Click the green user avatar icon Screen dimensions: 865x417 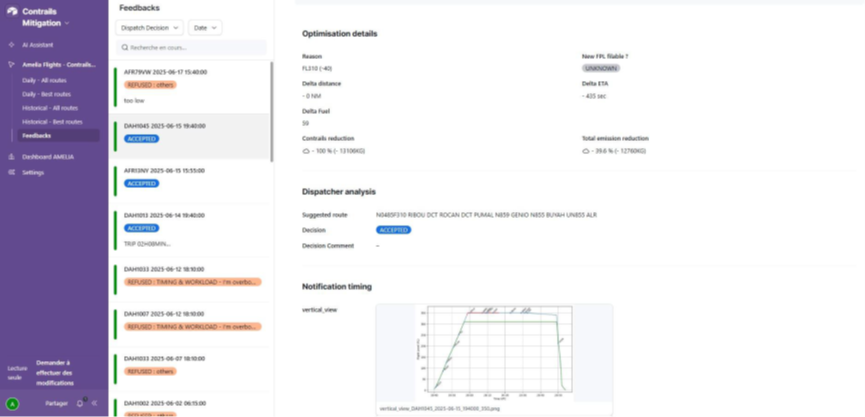[x=12, y=403]
